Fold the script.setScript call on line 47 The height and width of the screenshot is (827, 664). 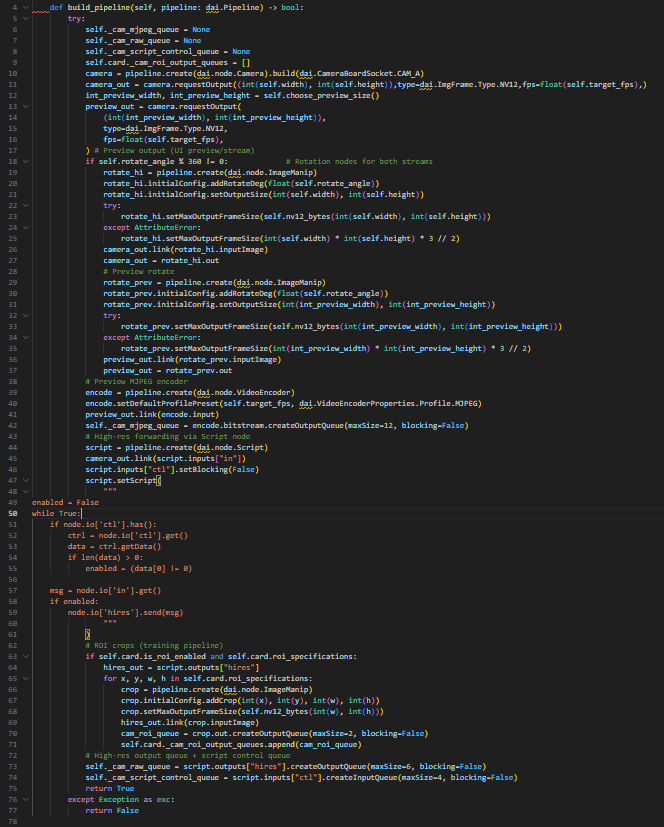click(25, 480)
